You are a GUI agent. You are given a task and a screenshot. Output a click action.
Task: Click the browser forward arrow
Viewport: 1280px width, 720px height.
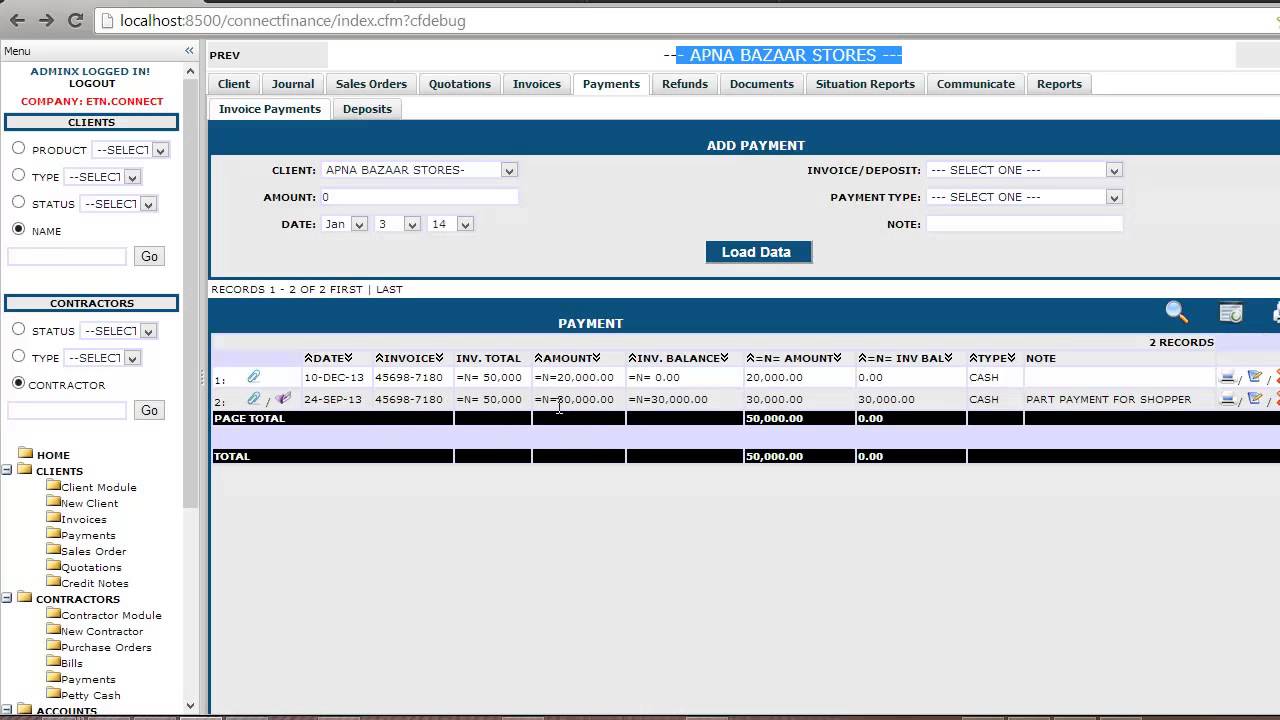click(46, 20)
